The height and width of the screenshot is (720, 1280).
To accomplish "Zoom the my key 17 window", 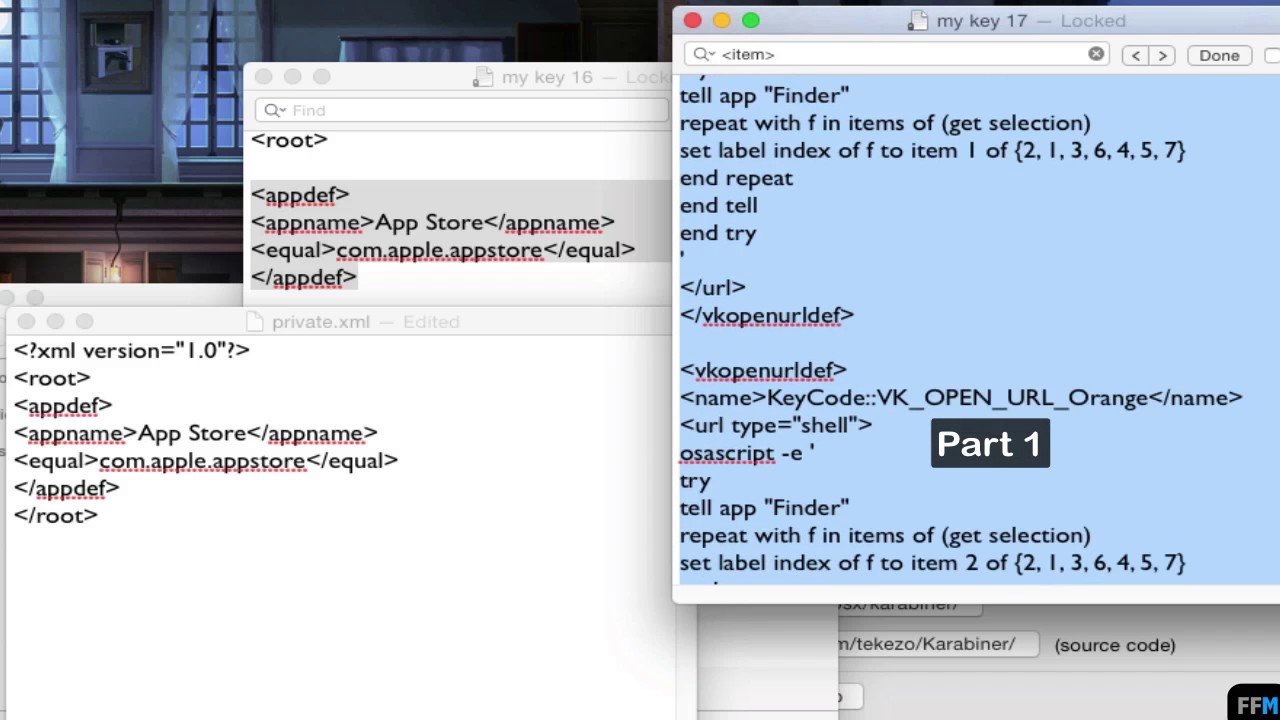I will [x=751, y=20].
